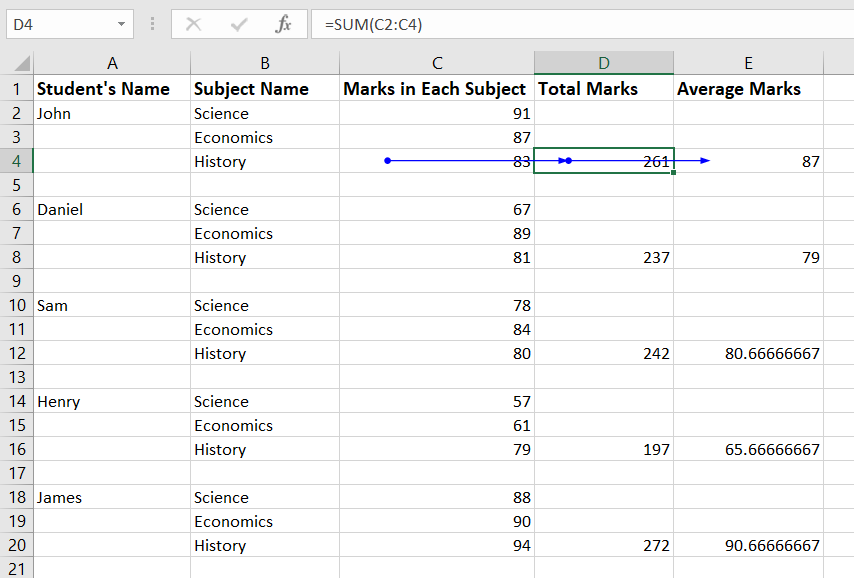Click the Name Box showing D4
Viewport: 854px width, 578px height.
coord(58,24)
